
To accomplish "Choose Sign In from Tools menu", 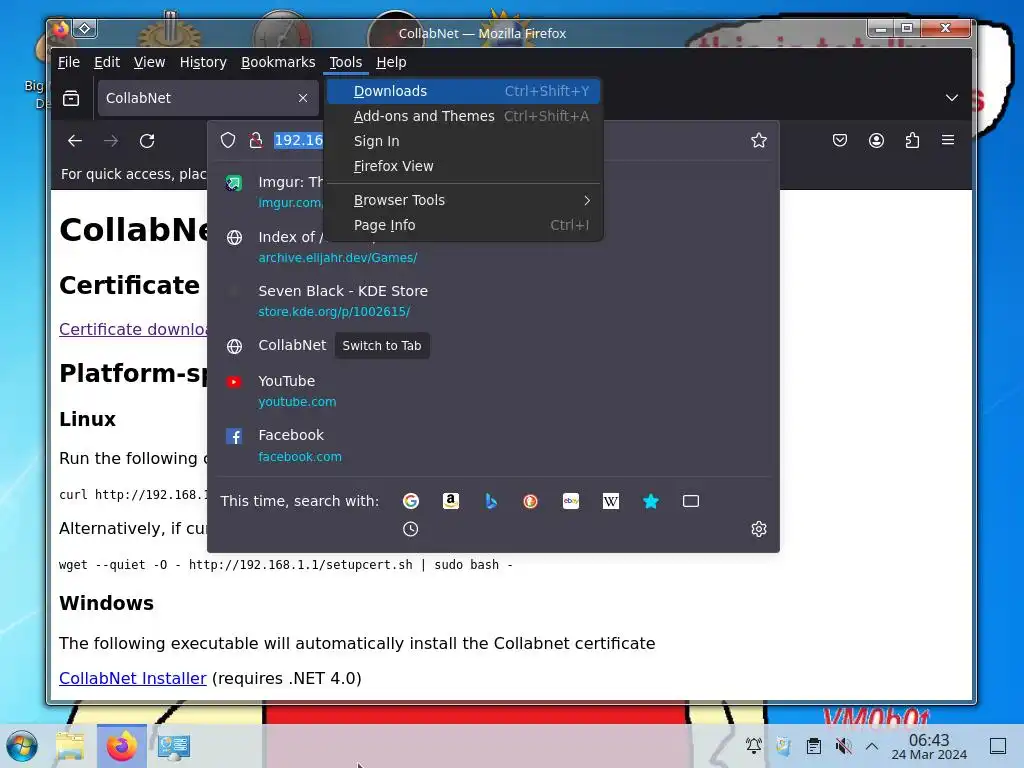I will point(464,141).
